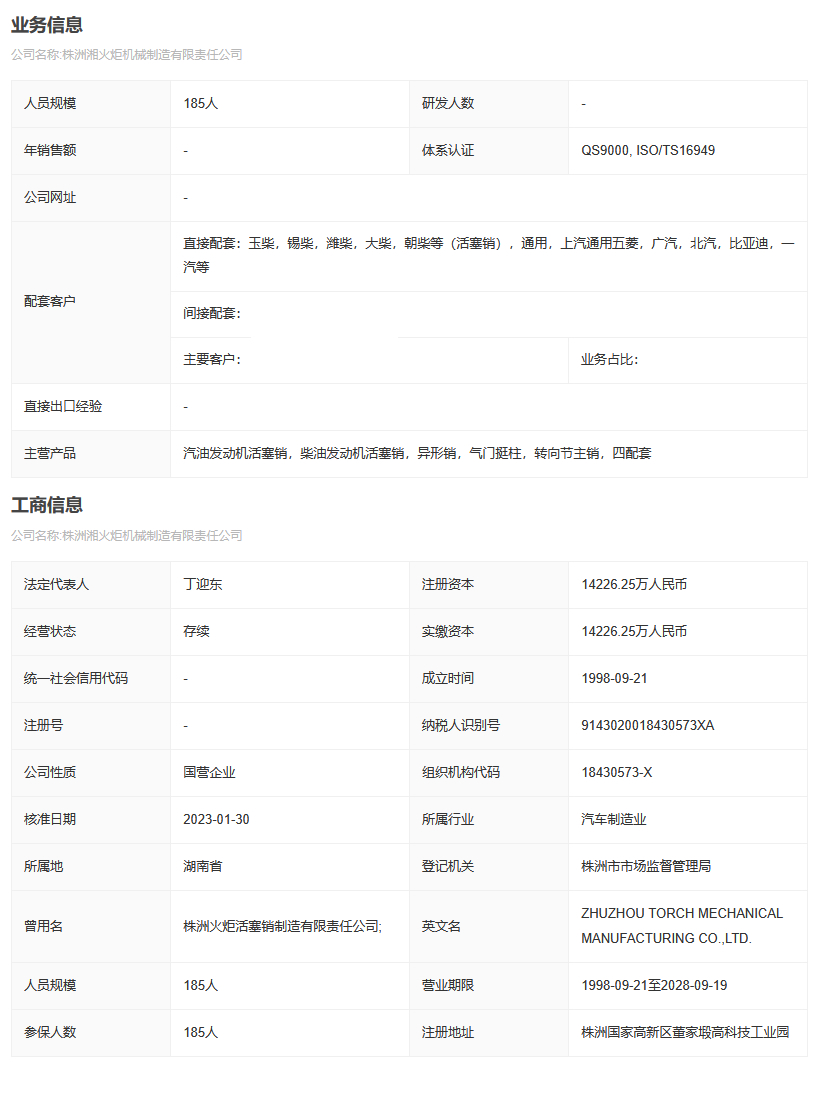This screenshot has height=1100, width=826.
Task: Click the 公司性质 label cell
Action: 91,773
